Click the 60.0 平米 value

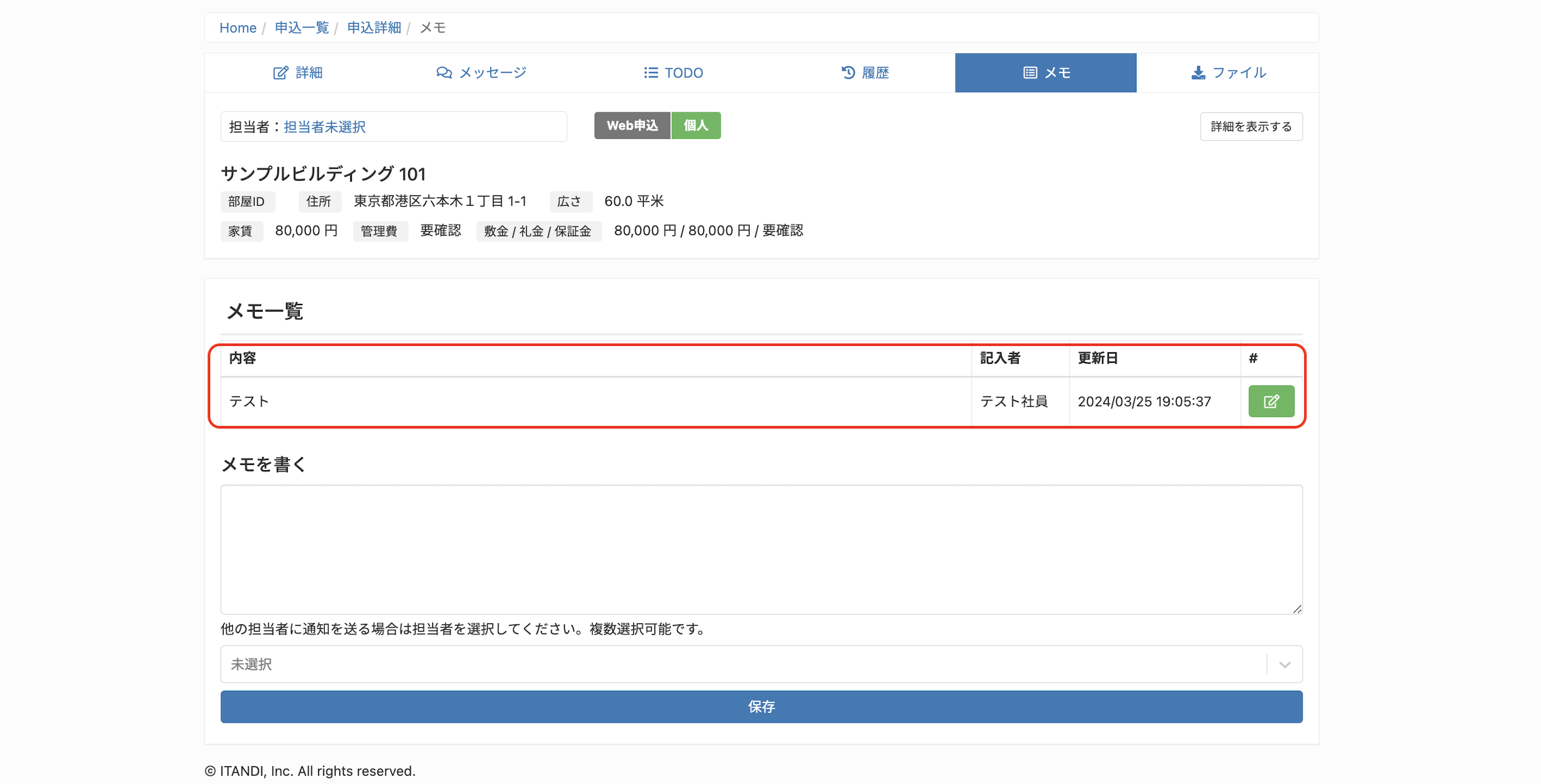pyautogui.click(x=634, y=201)
